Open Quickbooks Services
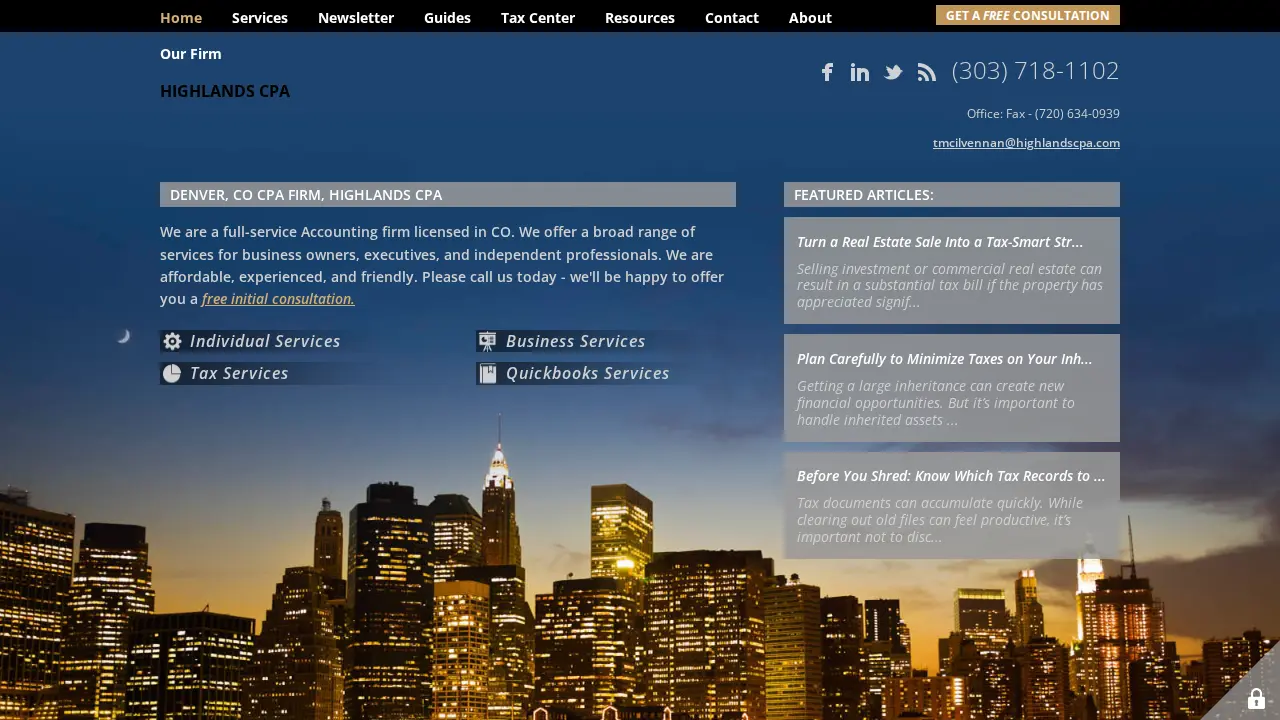The height and width of the screenshot is (720, 1280). (588, 374)
